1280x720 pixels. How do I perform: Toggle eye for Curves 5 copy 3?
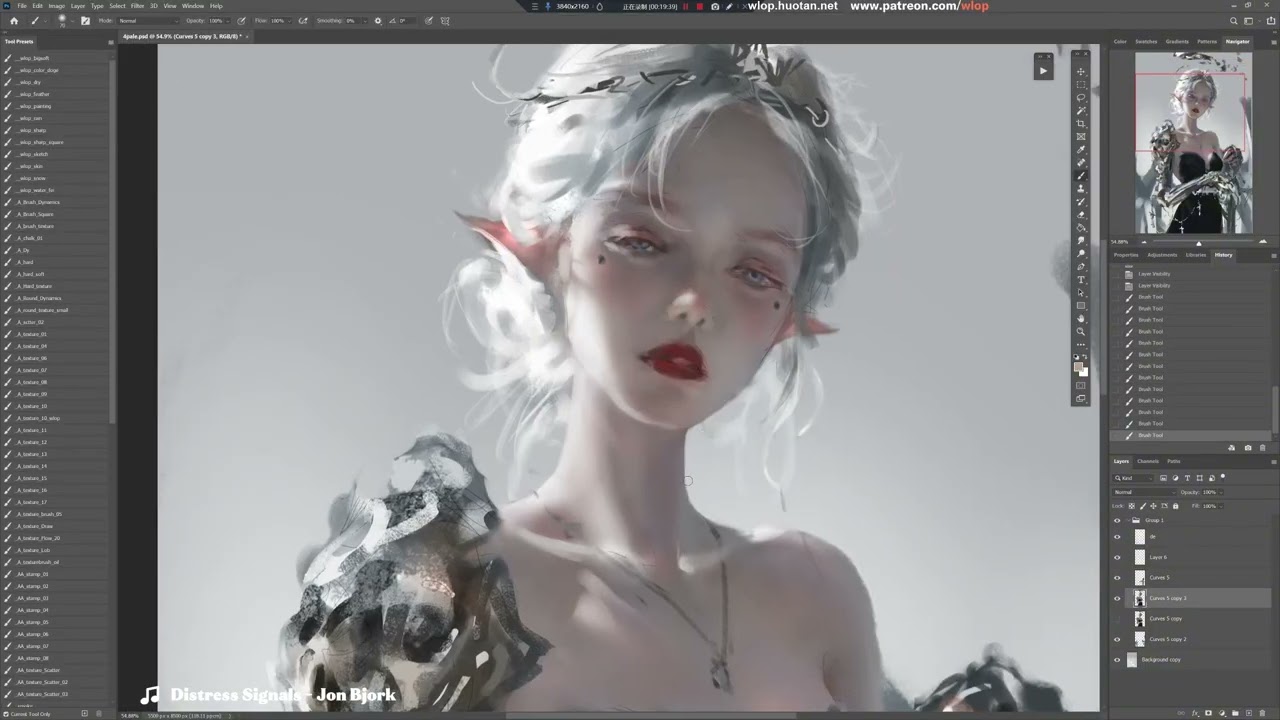[1117, 598]
